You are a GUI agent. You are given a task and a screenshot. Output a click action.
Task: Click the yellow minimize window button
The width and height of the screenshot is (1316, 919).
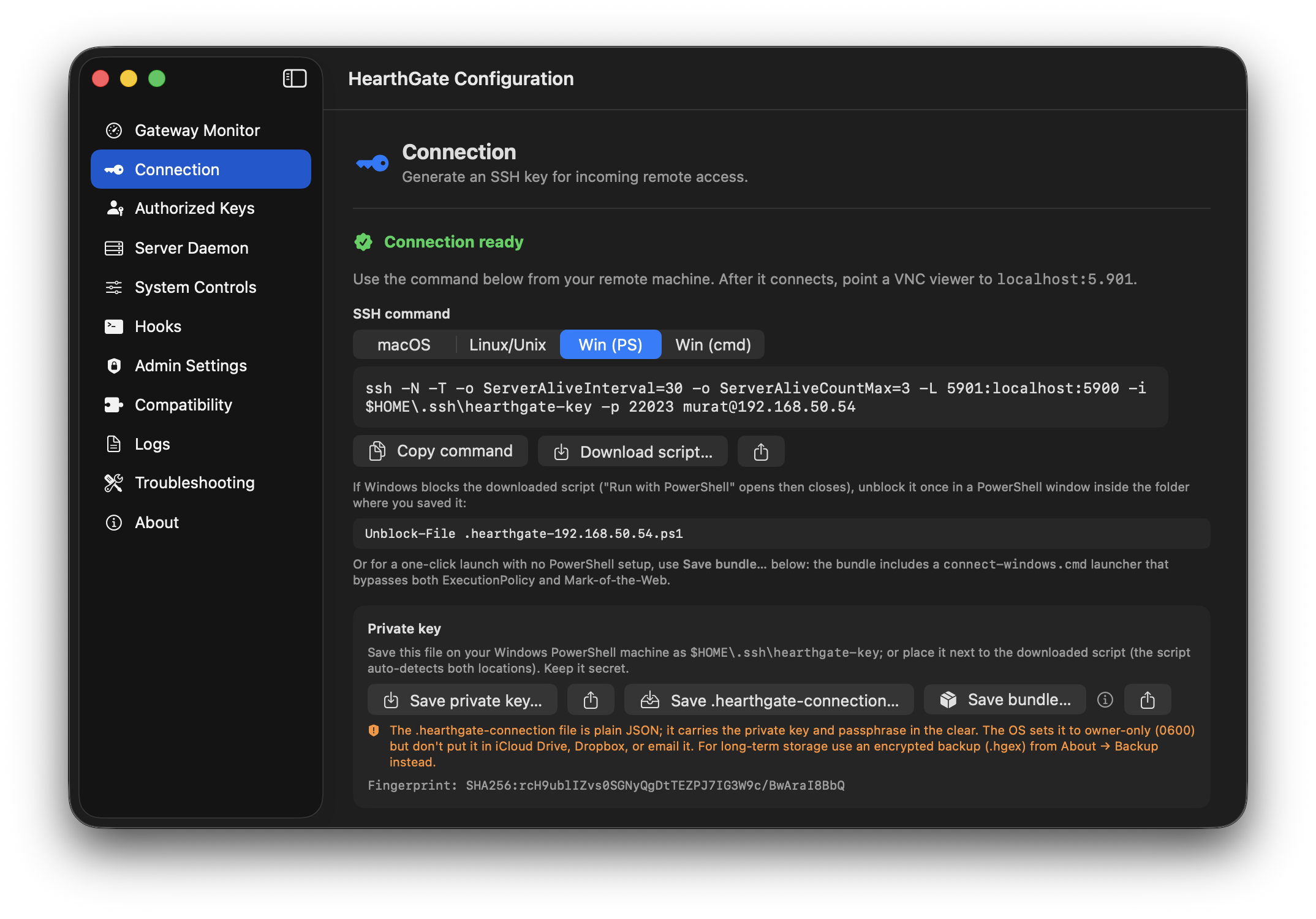tap(129, 78)
